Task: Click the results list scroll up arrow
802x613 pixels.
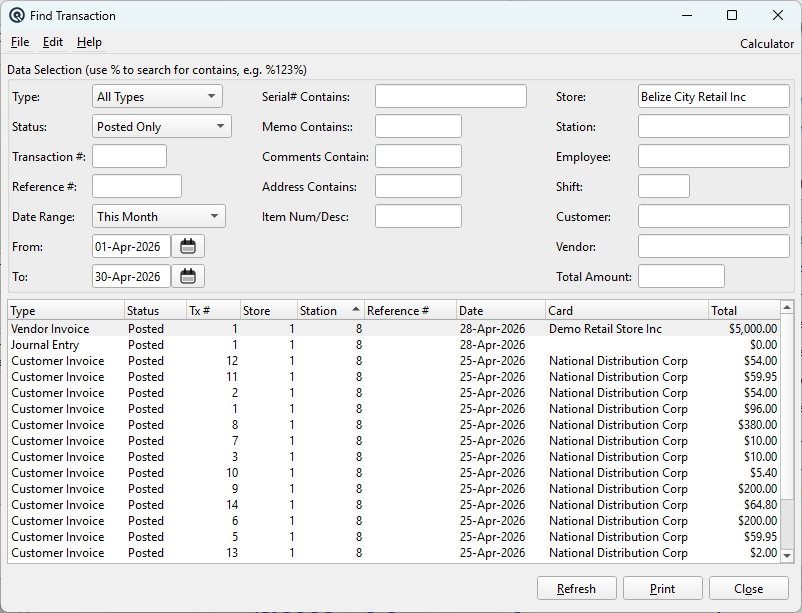Action: 787,308
